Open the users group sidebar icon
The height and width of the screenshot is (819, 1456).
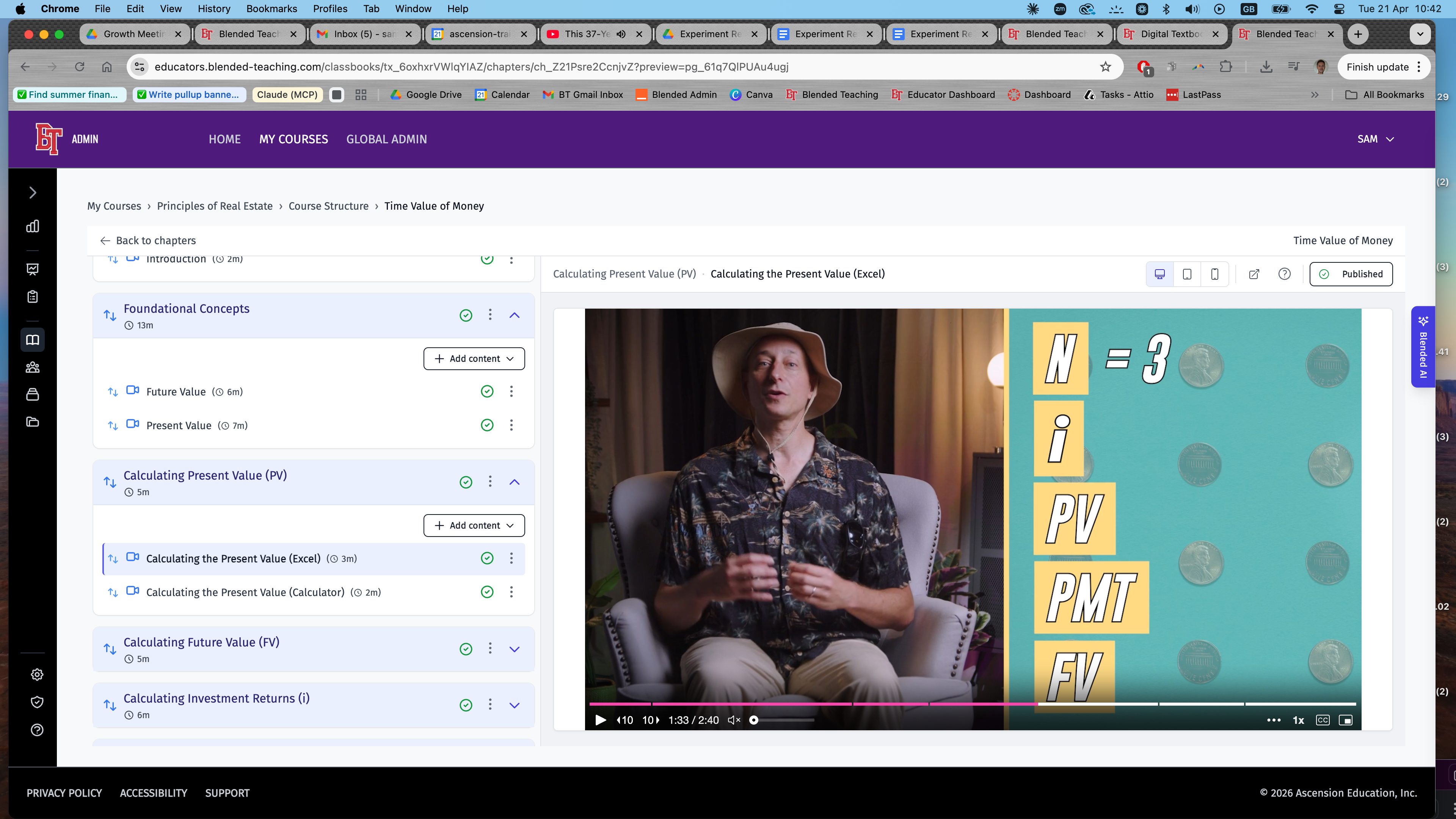click(x=33, y=367)
